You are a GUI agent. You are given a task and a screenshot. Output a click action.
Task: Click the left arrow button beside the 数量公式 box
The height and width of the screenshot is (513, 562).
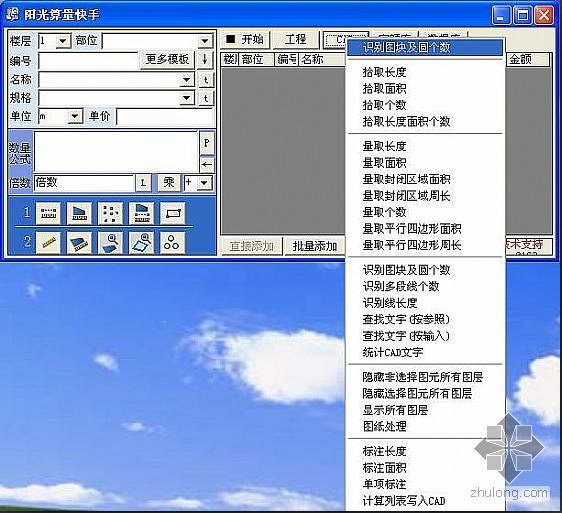206,165
